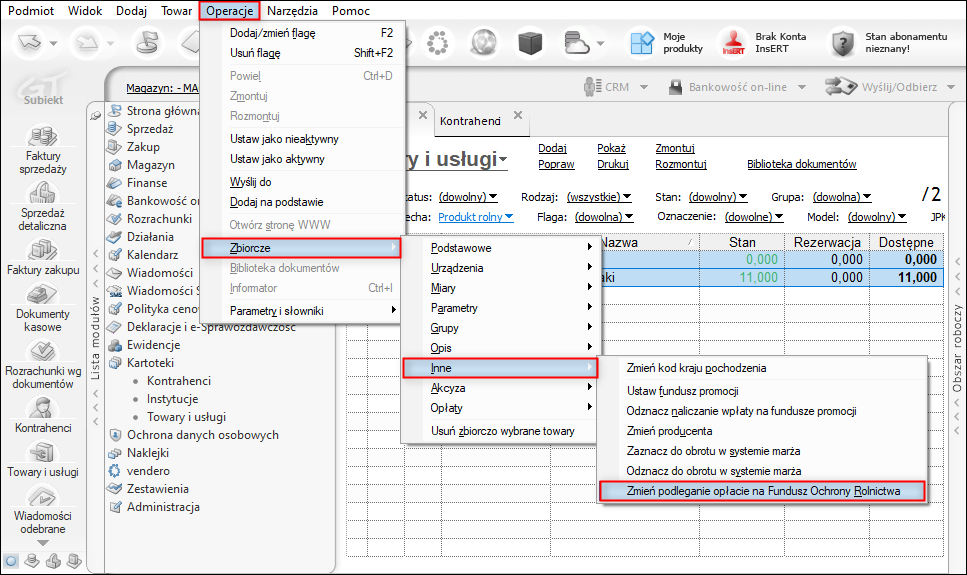Select Zbiorcze submenu entry
The height and width of the screenshot is (575, 967).
pos(302,248)
